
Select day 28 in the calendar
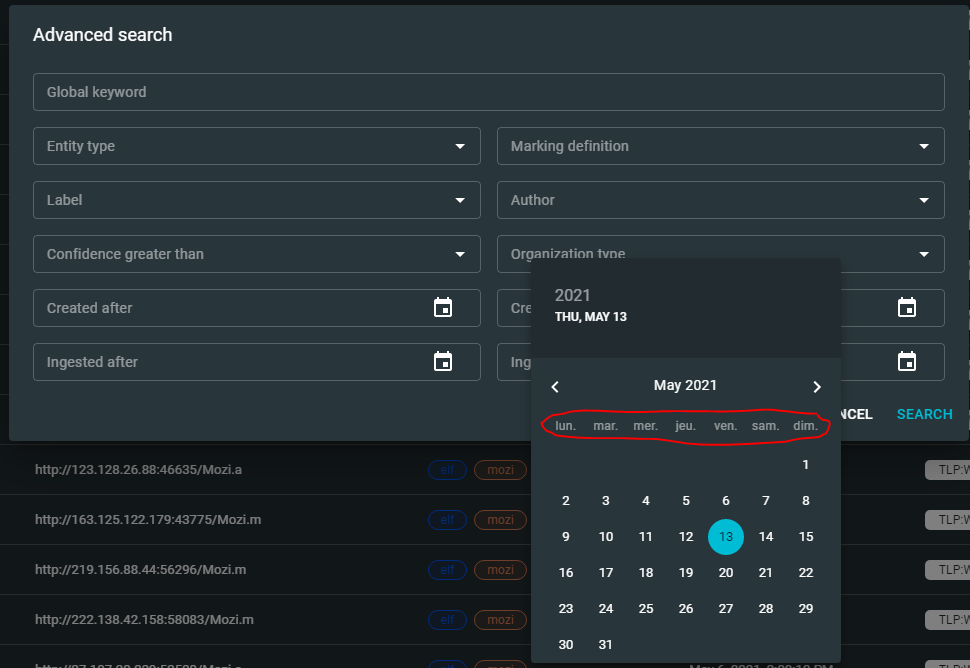[x=766, y=609]
